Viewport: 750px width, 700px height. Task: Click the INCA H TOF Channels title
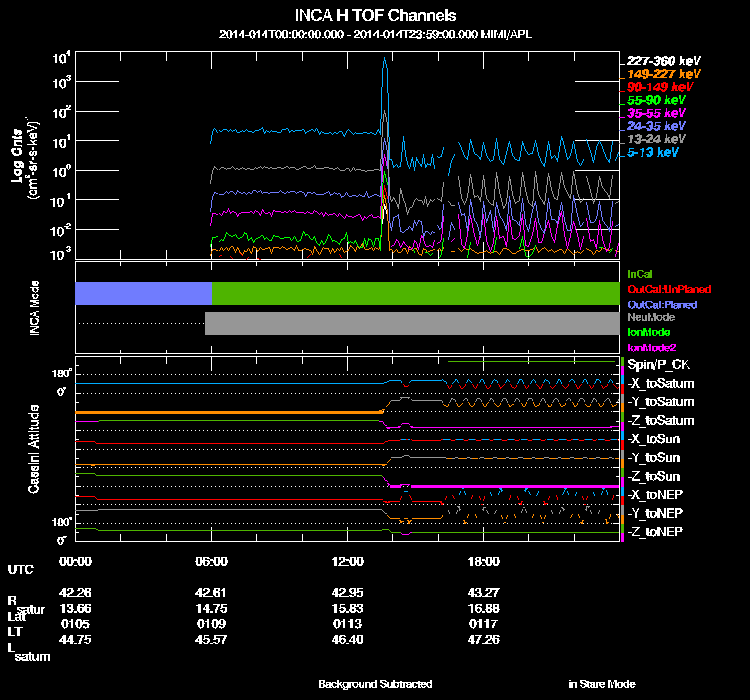coord(376,16)
